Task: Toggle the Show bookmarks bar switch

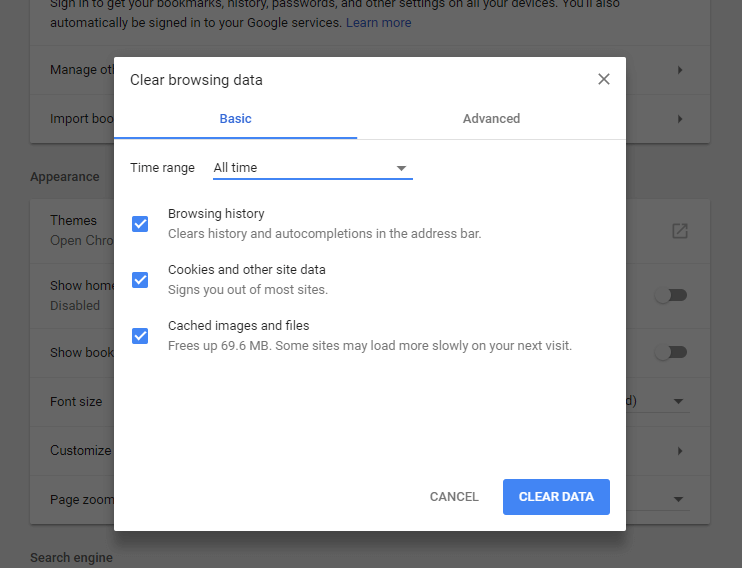Action: click(671, 352)
